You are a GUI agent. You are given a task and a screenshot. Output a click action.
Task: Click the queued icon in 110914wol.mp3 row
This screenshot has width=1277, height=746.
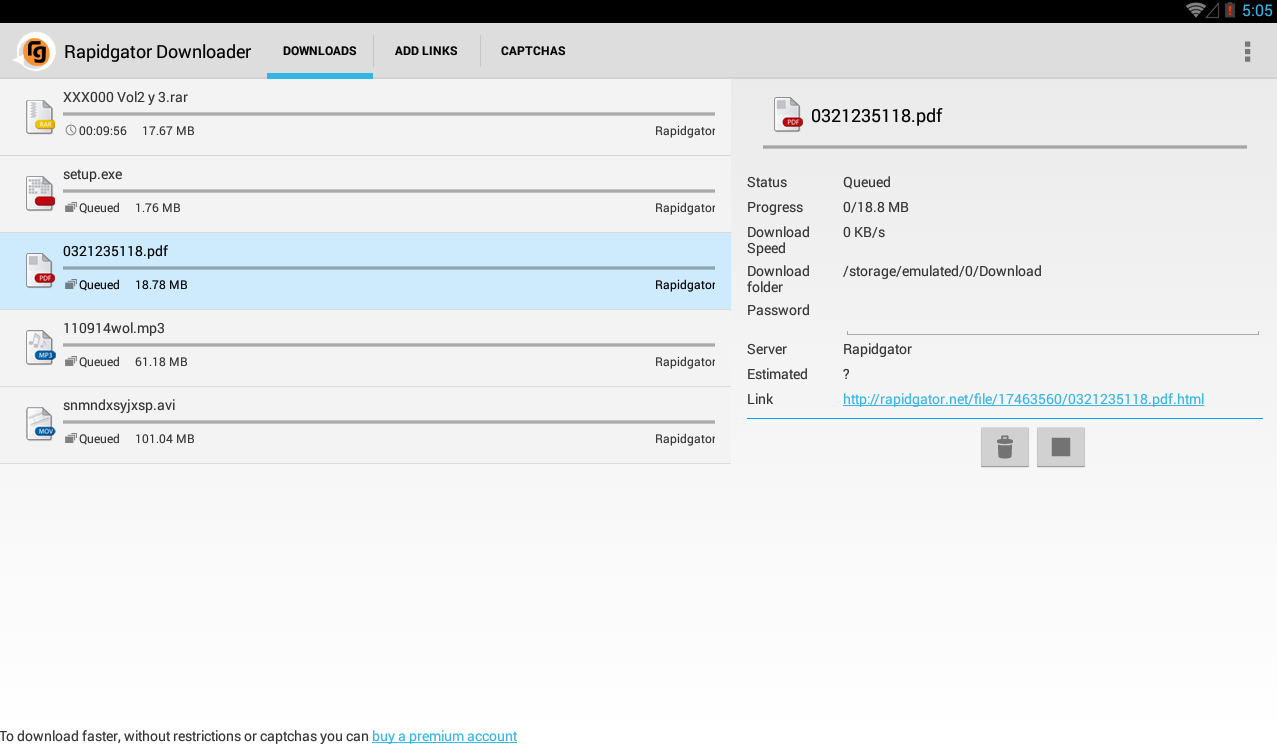[71, 362]
